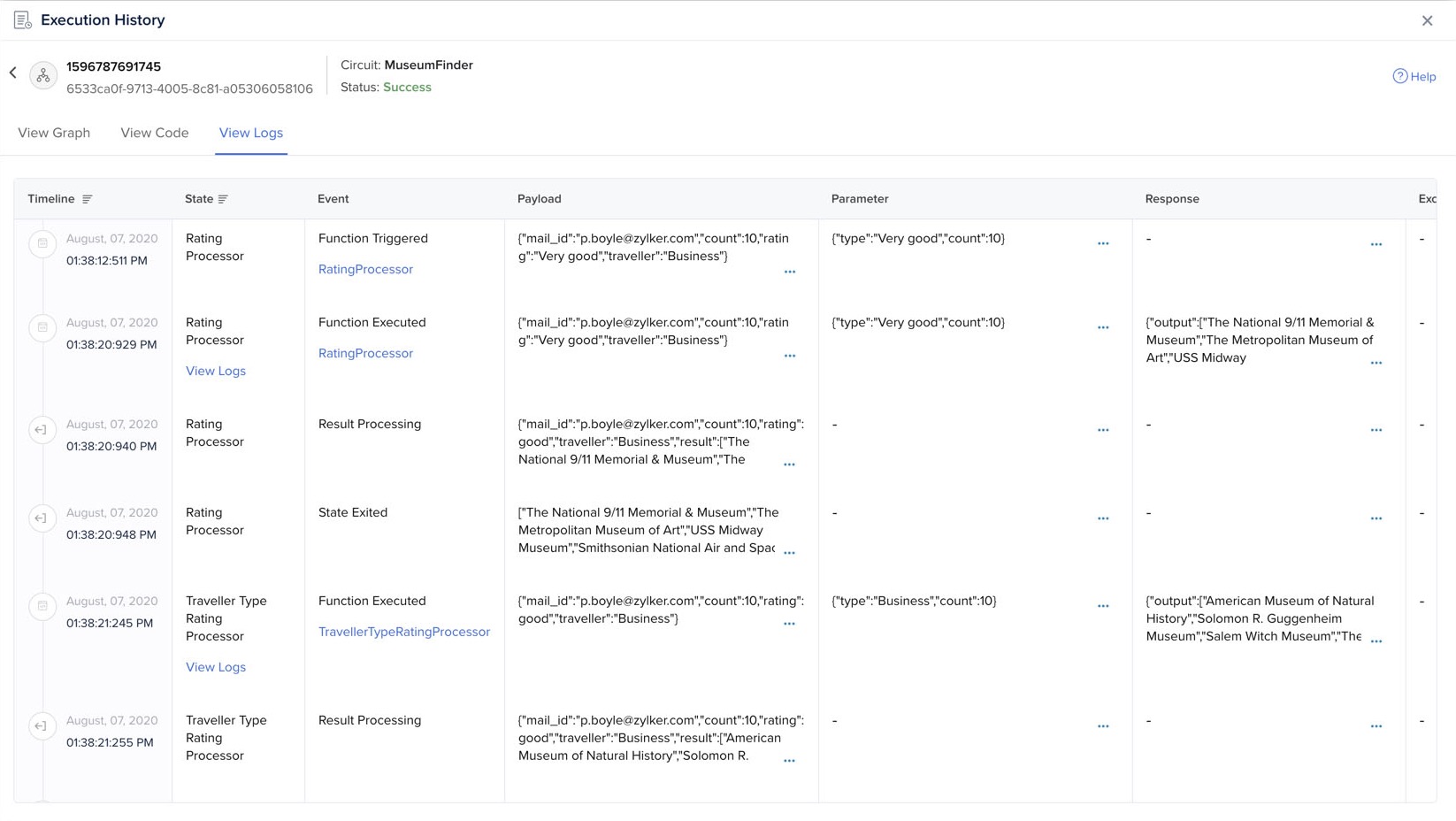Image resolution: width=1456 pixels, height=821 pixels.
Task: Click the State column filter icon
Action: click(x=223, y=199)
